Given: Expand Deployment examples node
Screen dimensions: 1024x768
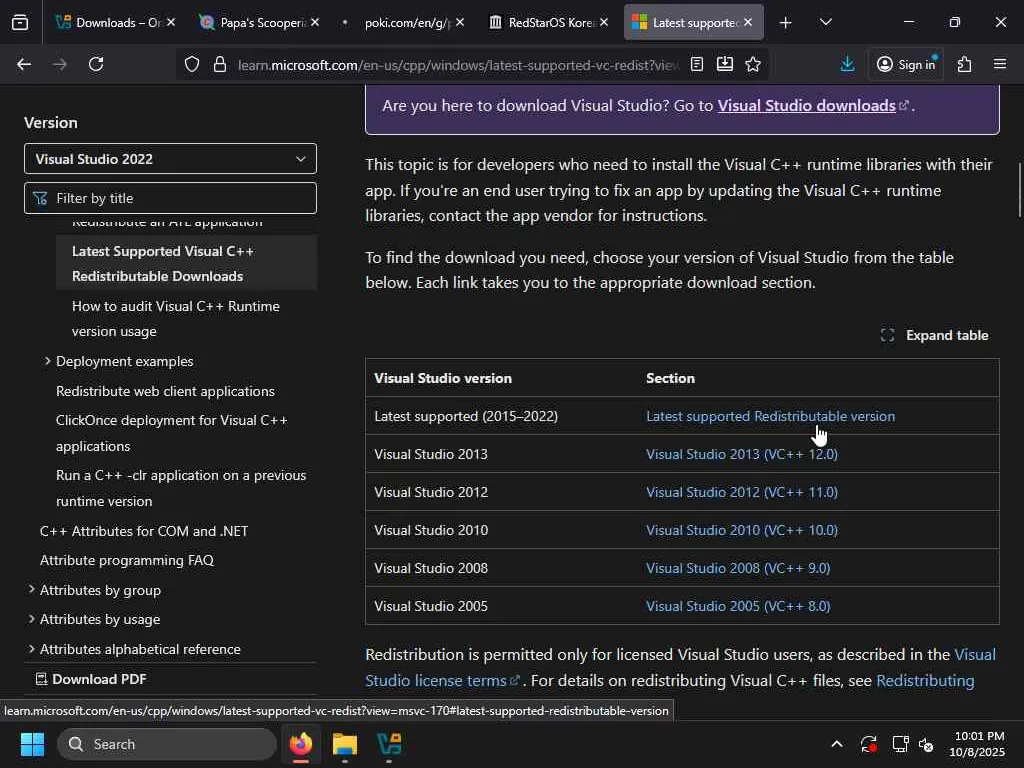Looking at the screenshot, I should [x=47, y=361].
